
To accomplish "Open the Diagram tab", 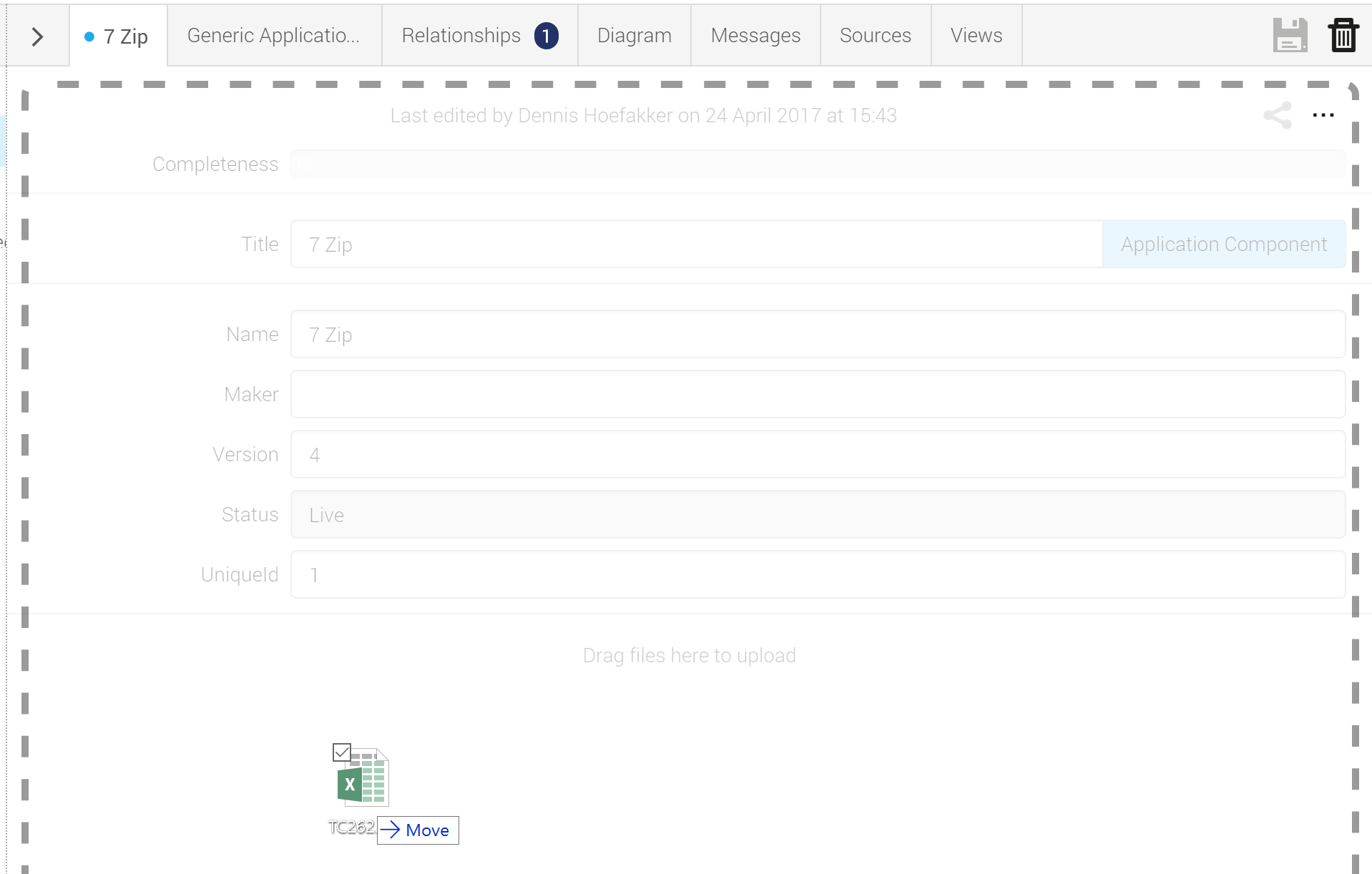I will pyautogui.click(x=634, y=36).
